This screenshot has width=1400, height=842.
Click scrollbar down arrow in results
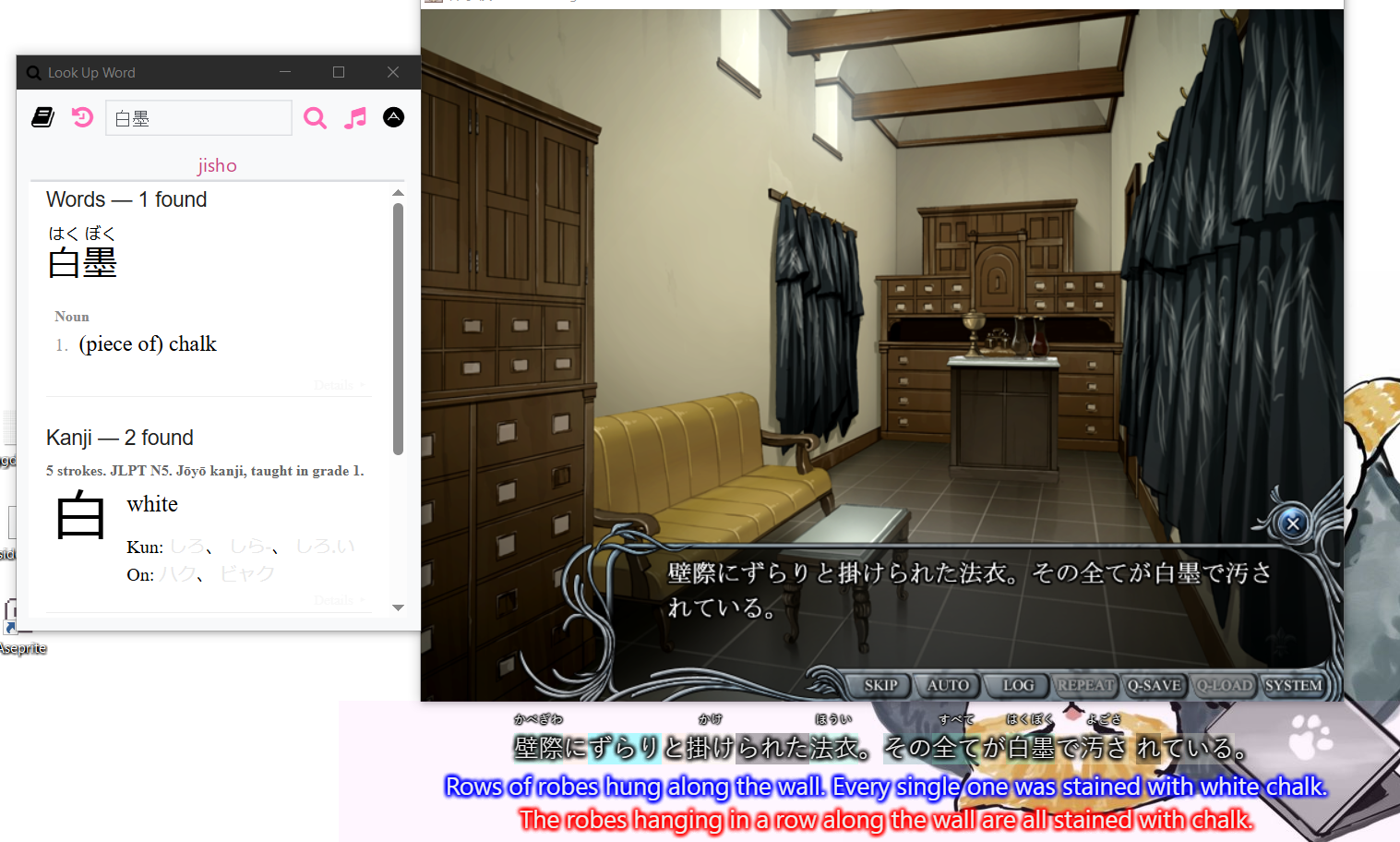click(398, 607)
